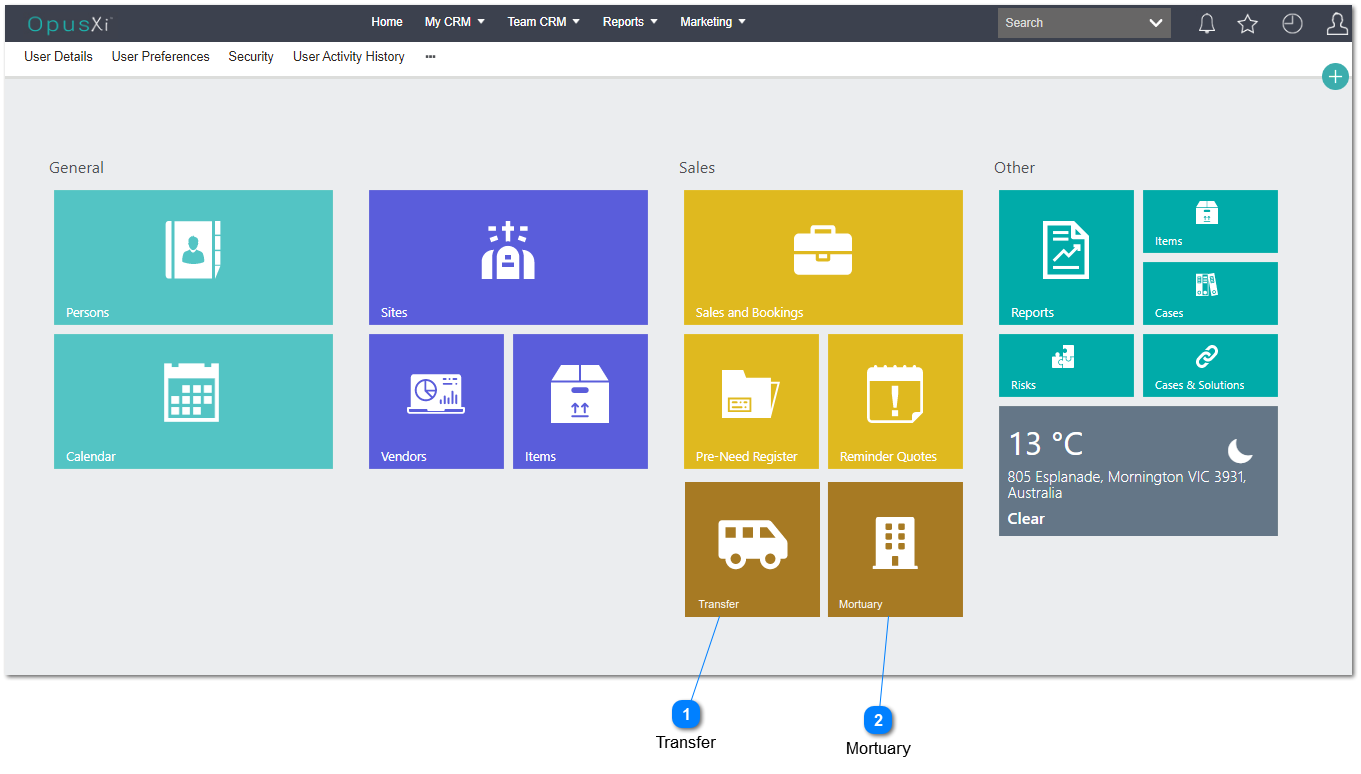Click the favorites star icon
Image resolution: width=1361 pixels, height=774 pixels.
(x=1247, y=23)
